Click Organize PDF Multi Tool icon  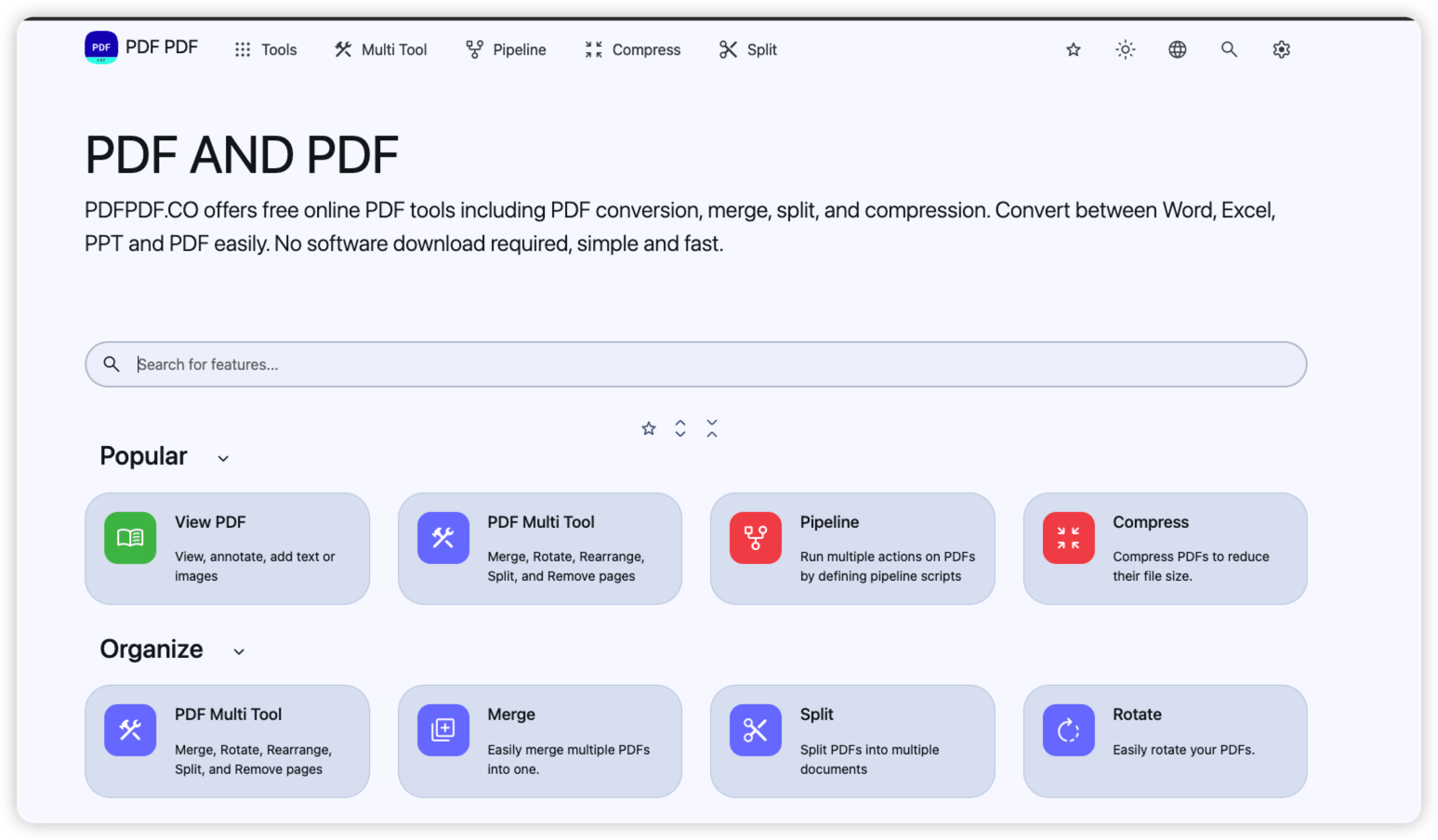coord(130,730)
